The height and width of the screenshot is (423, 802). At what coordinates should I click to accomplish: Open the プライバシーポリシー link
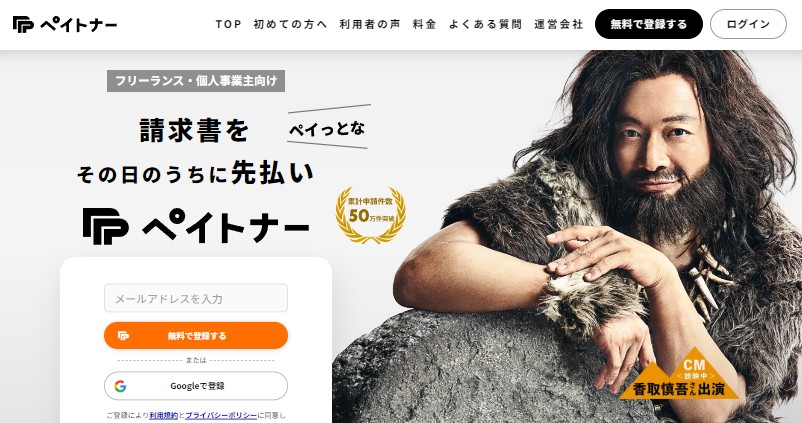[220, 415]
